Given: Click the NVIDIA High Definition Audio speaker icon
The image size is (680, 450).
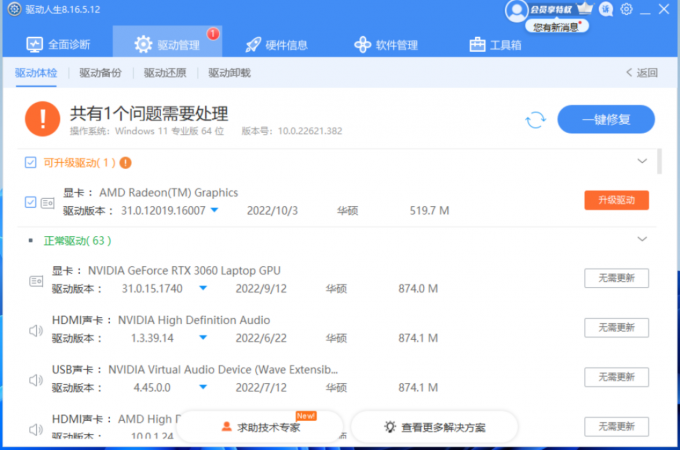Looking at the screenshot, I should pyautogui.click(x=36, y=331).
